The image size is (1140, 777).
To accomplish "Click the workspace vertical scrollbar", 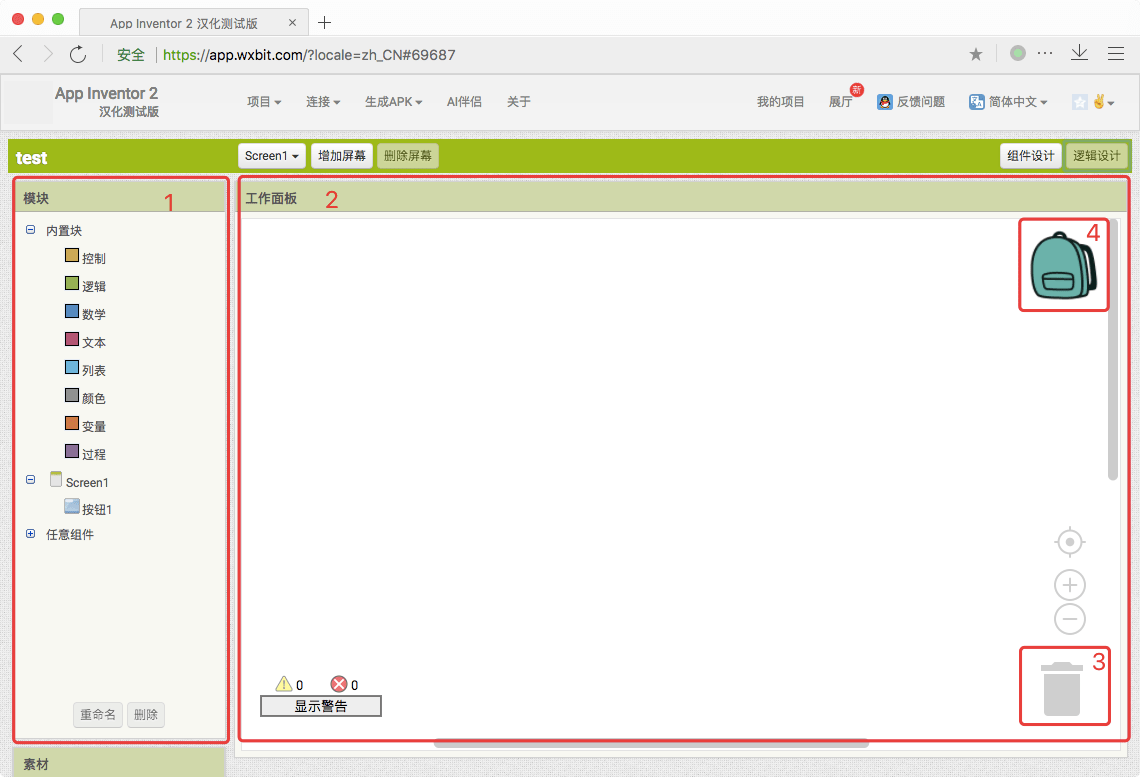I will pyautogui.click(x=1112, y=349).
